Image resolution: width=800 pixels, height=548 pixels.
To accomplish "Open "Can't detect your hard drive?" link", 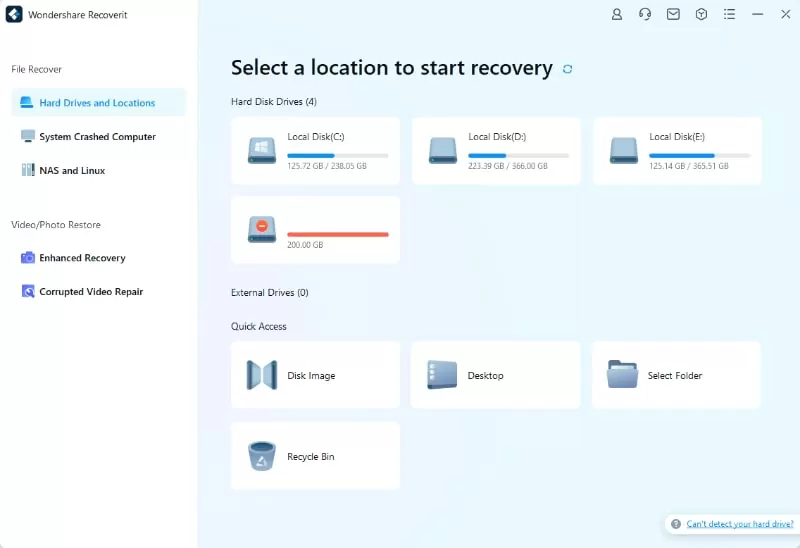I will 740,524.
